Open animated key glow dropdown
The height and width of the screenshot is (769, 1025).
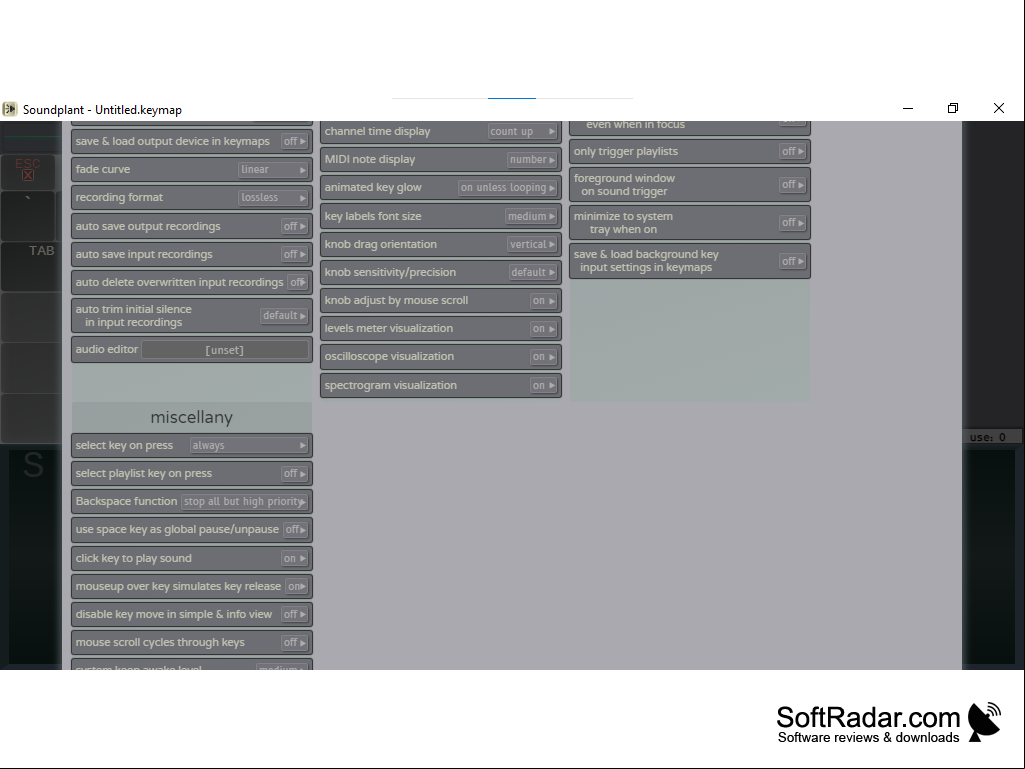507,188
